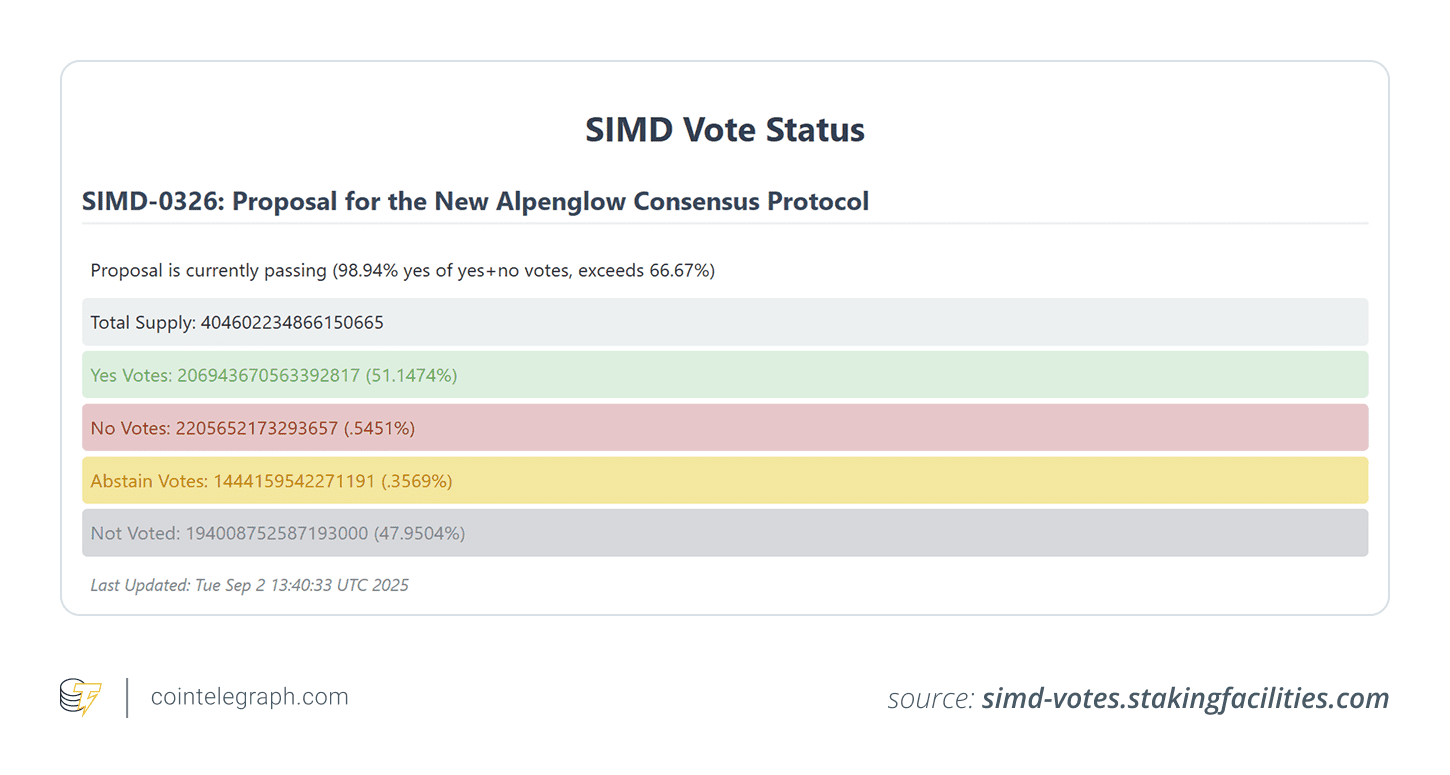Viewport: 1450px width, 775px height.
Task: Click the Last Updated timestamp
Action: 249,585
